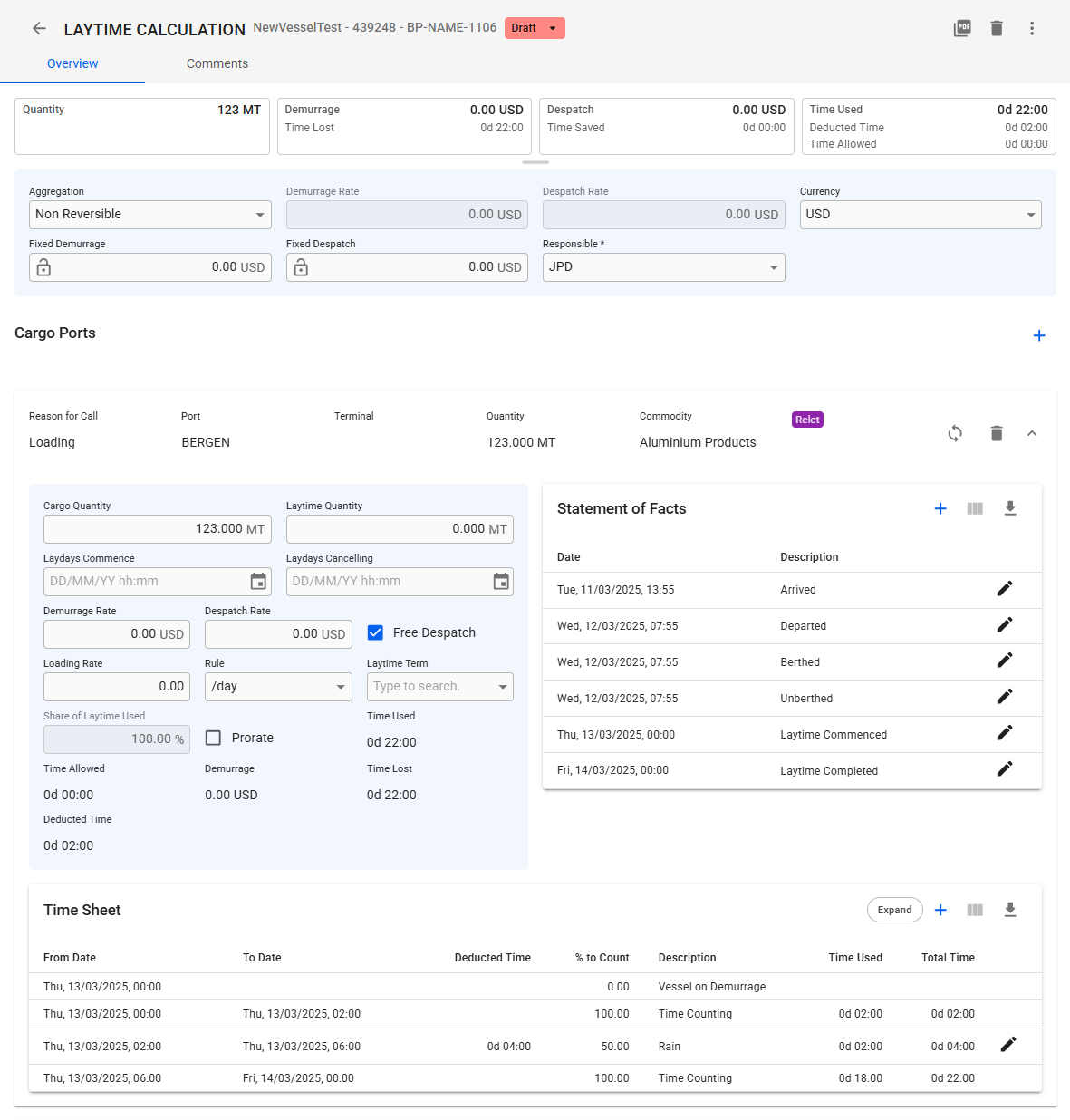Open the three-dot more options menu
This screenshot has height=1120, width=1070.
(x=1031, y=29)
